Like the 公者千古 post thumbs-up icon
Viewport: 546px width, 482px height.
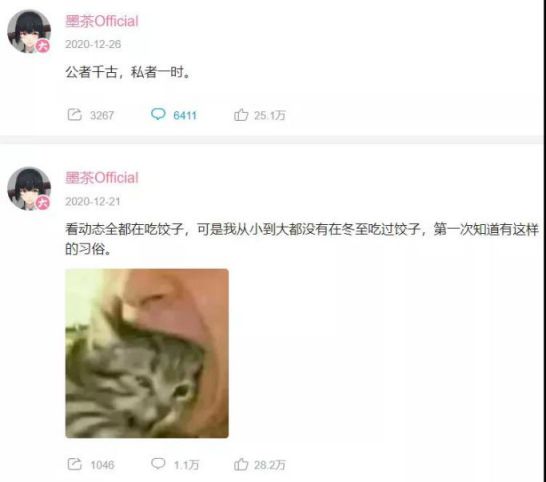[241, 115]
